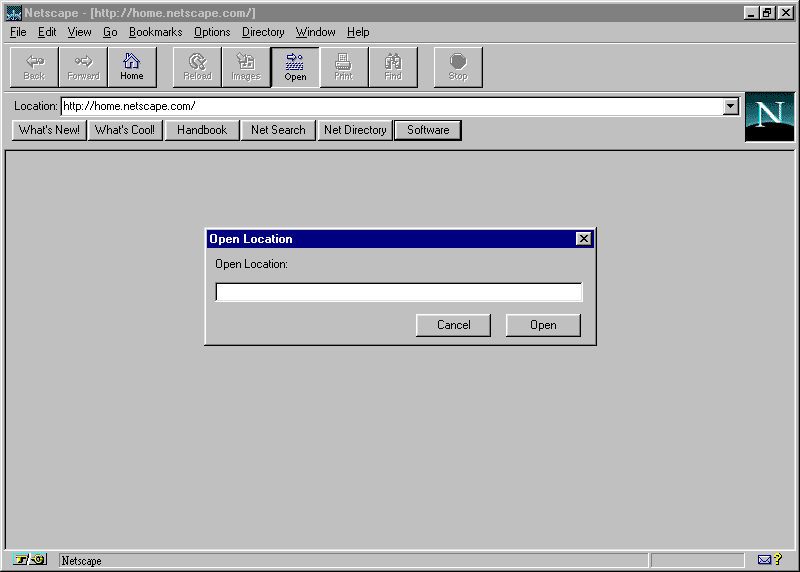The height and width of the screenshot is (572, 800).
Task: Click the Net Search button
Action: (x=278, y=130)
